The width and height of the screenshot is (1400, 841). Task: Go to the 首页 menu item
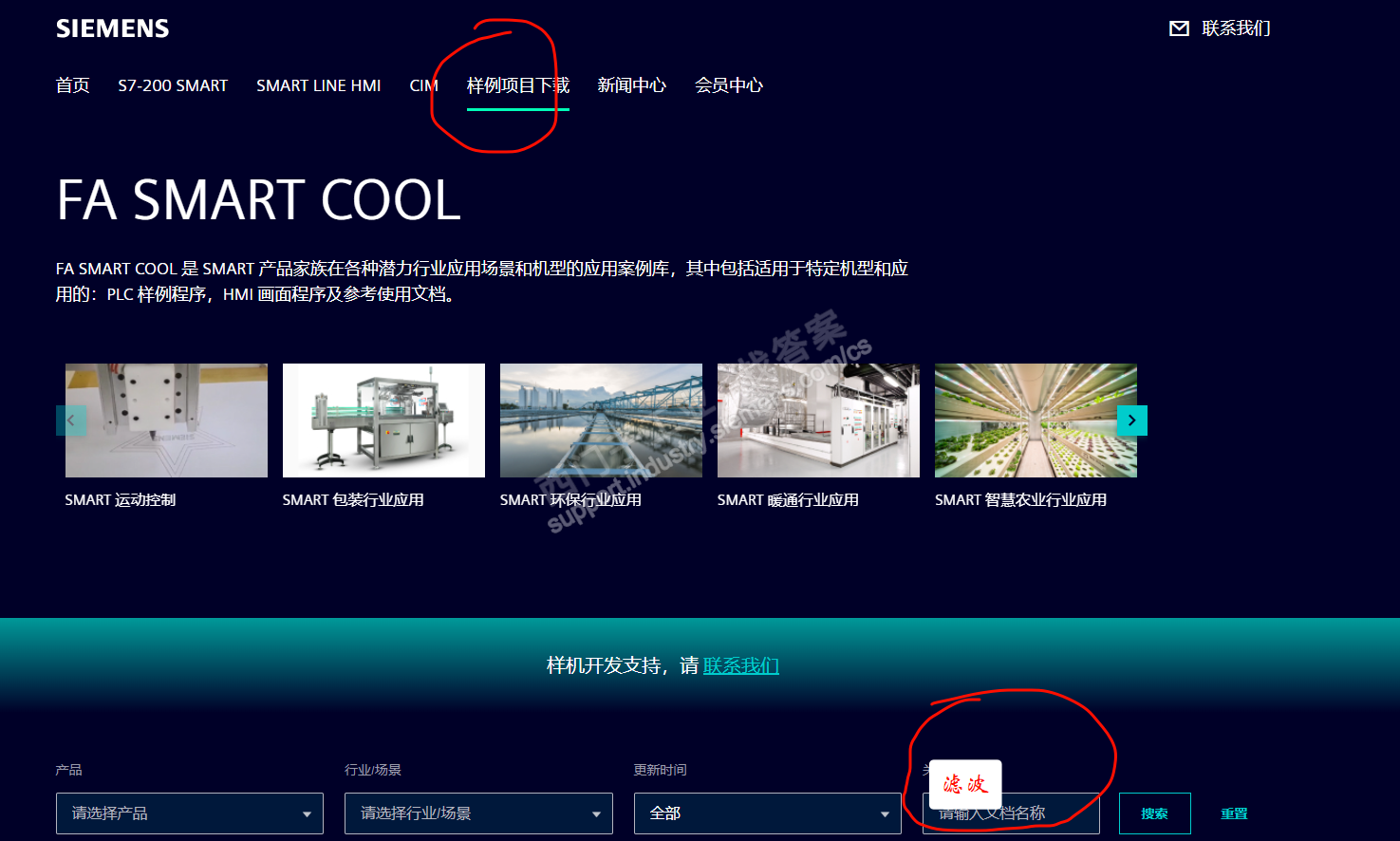[73, 85]
